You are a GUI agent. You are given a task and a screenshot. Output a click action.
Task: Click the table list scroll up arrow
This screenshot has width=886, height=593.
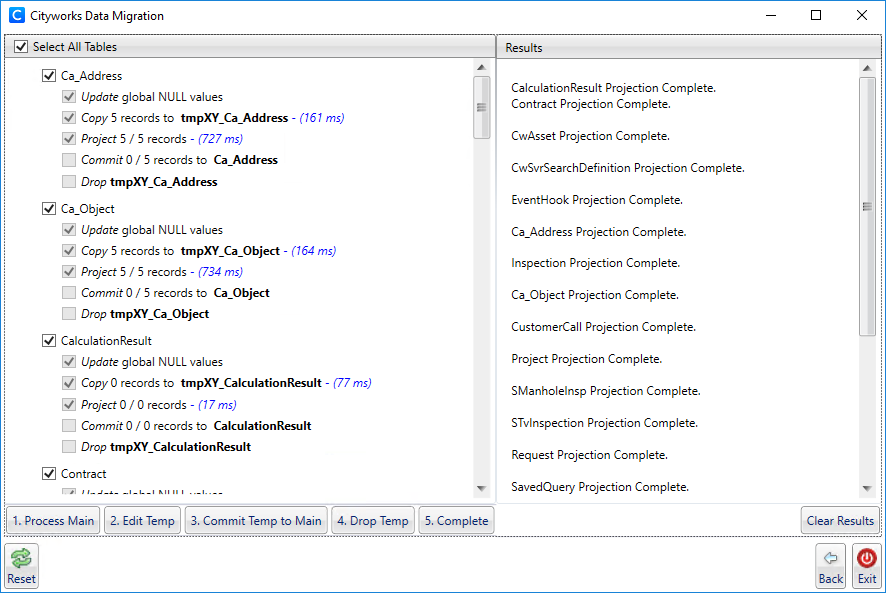click(x=481, y=67)
